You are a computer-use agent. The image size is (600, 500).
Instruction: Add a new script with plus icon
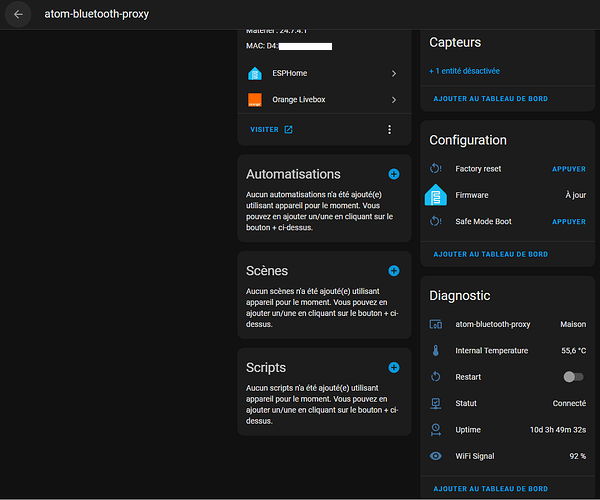393,368
